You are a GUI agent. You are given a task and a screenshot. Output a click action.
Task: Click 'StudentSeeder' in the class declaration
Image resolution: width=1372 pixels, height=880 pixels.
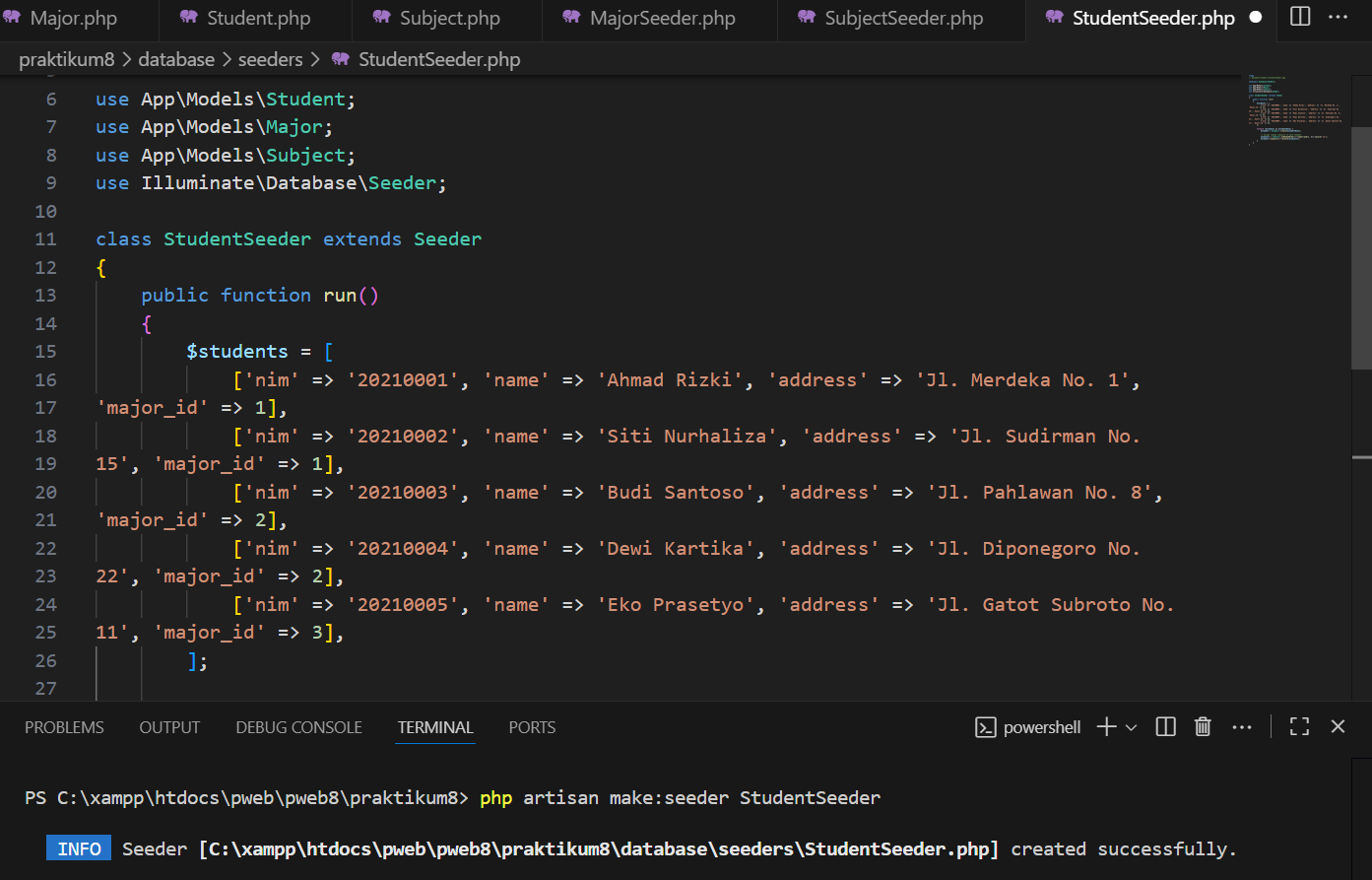pyautogui.click(x=237, y=239)
